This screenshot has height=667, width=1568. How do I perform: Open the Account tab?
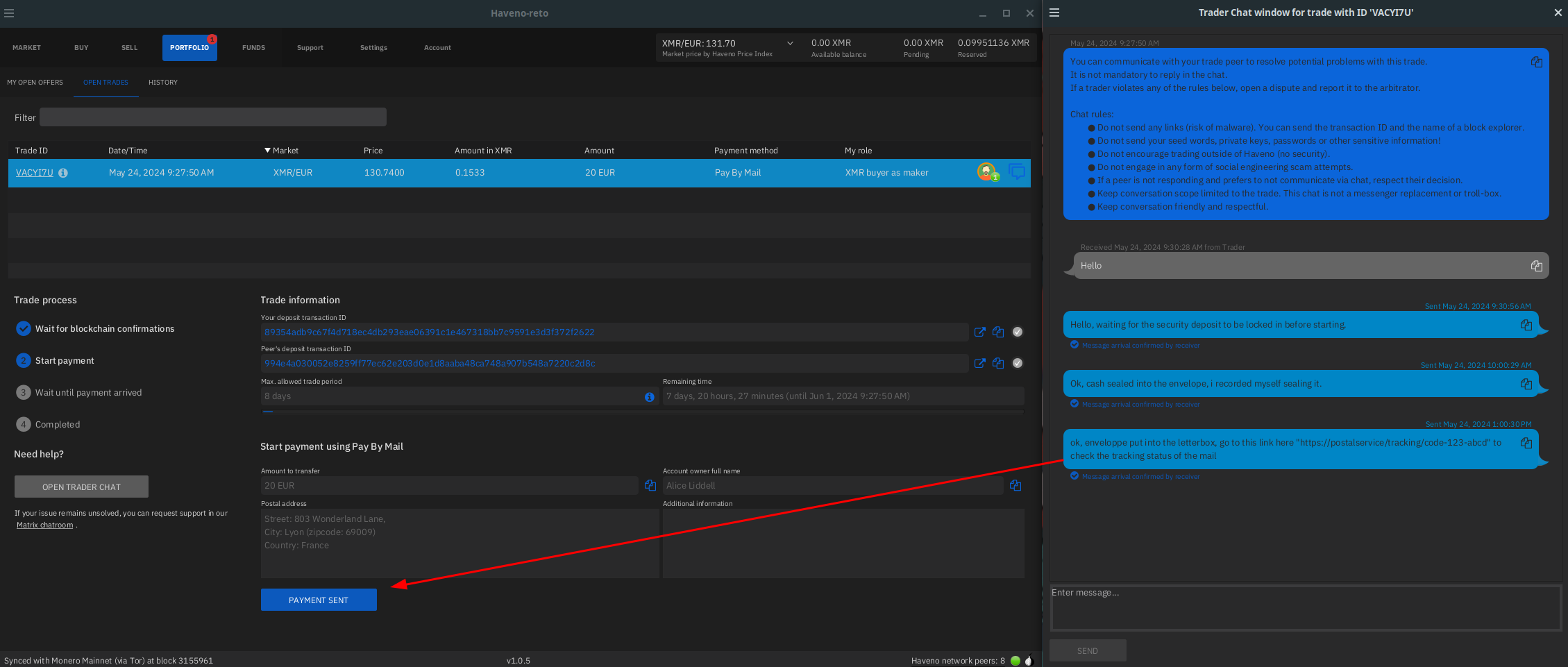coord(437,48)
